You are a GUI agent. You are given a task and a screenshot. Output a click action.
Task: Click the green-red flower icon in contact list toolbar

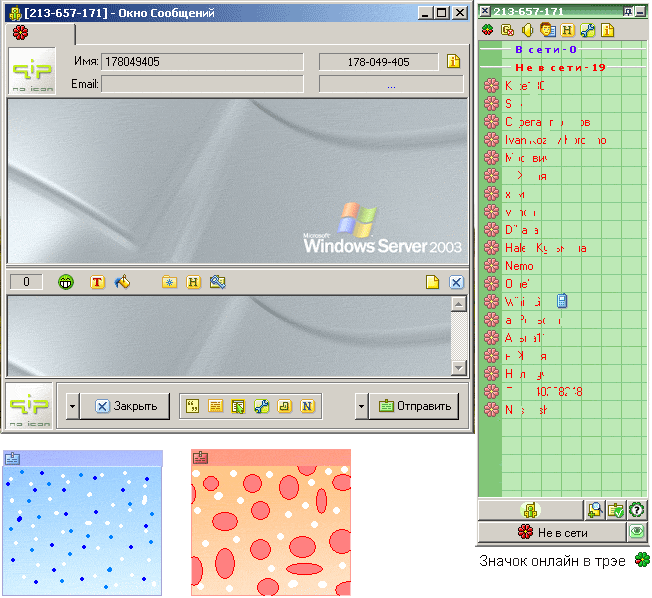tap(487, 30)
